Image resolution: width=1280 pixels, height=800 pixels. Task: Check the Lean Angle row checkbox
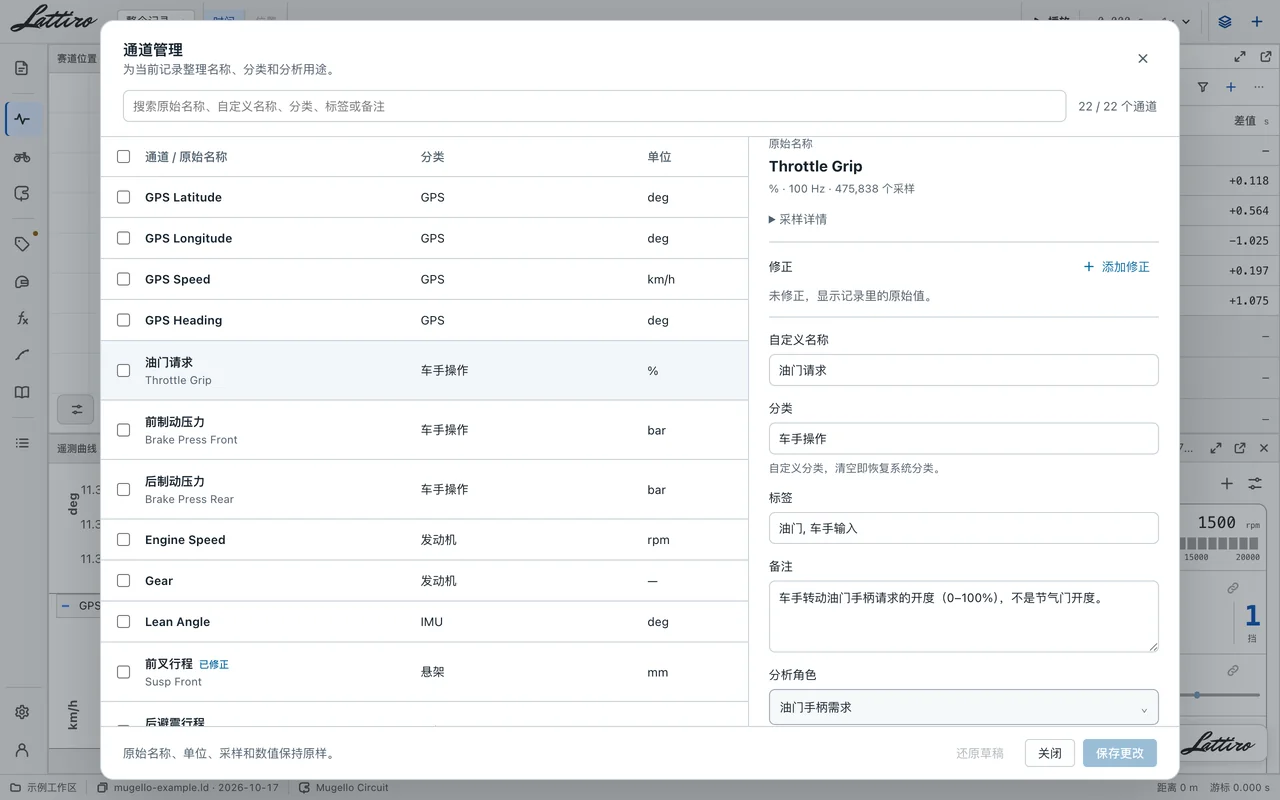[x=124, y=621]
